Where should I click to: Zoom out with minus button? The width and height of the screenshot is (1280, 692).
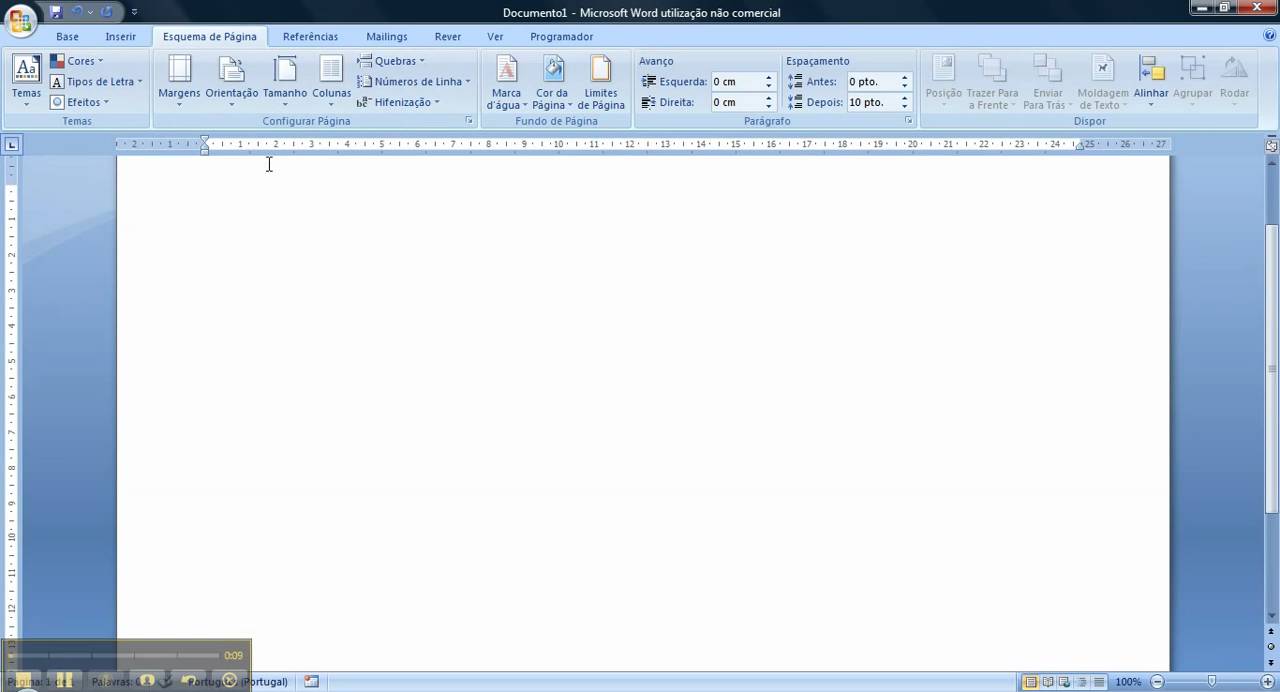pyautogui.click(x=1157, y=682)
